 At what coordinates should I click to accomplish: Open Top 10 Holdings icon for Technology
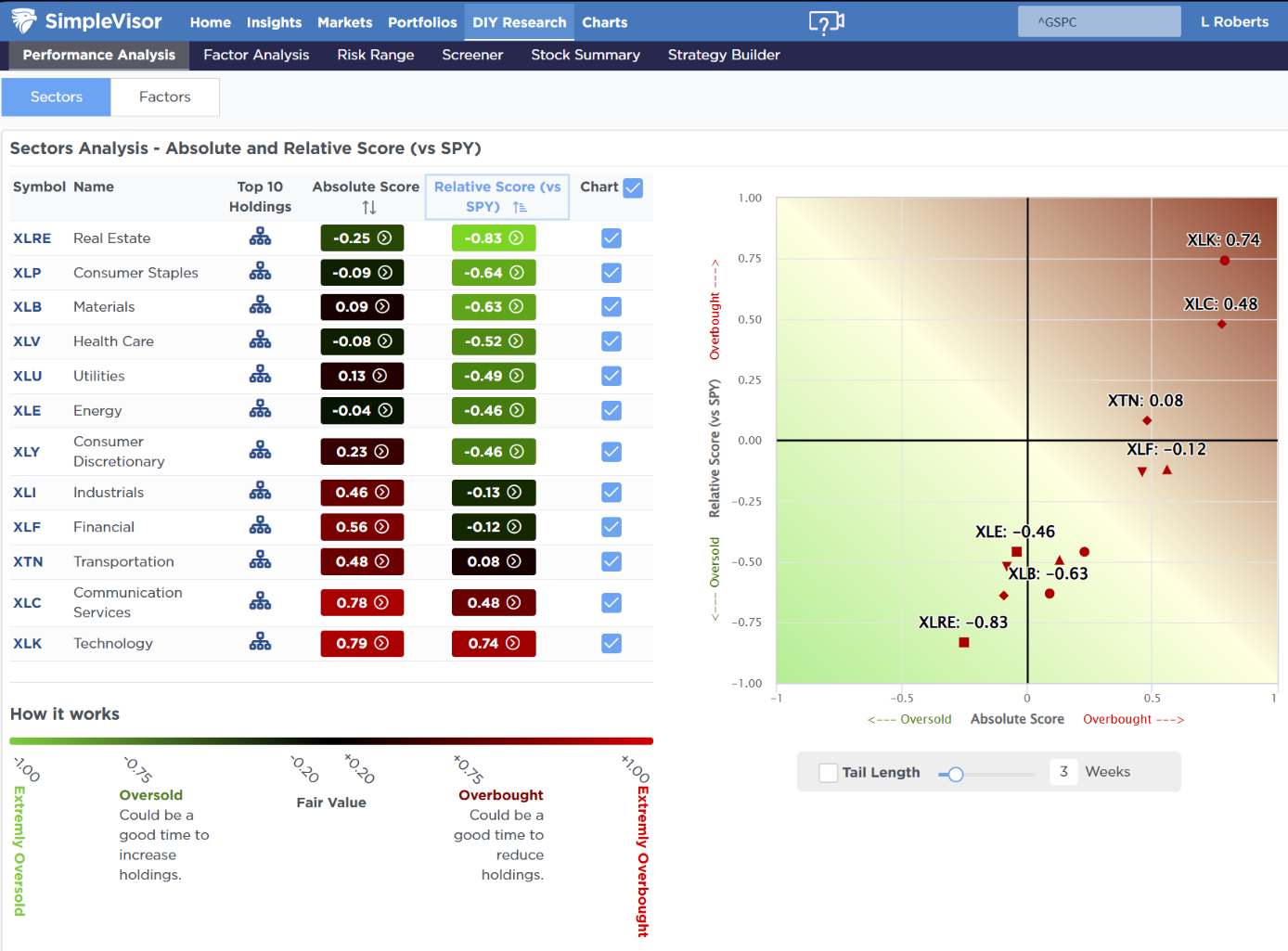pyautogui.click(x=260, y=642)
